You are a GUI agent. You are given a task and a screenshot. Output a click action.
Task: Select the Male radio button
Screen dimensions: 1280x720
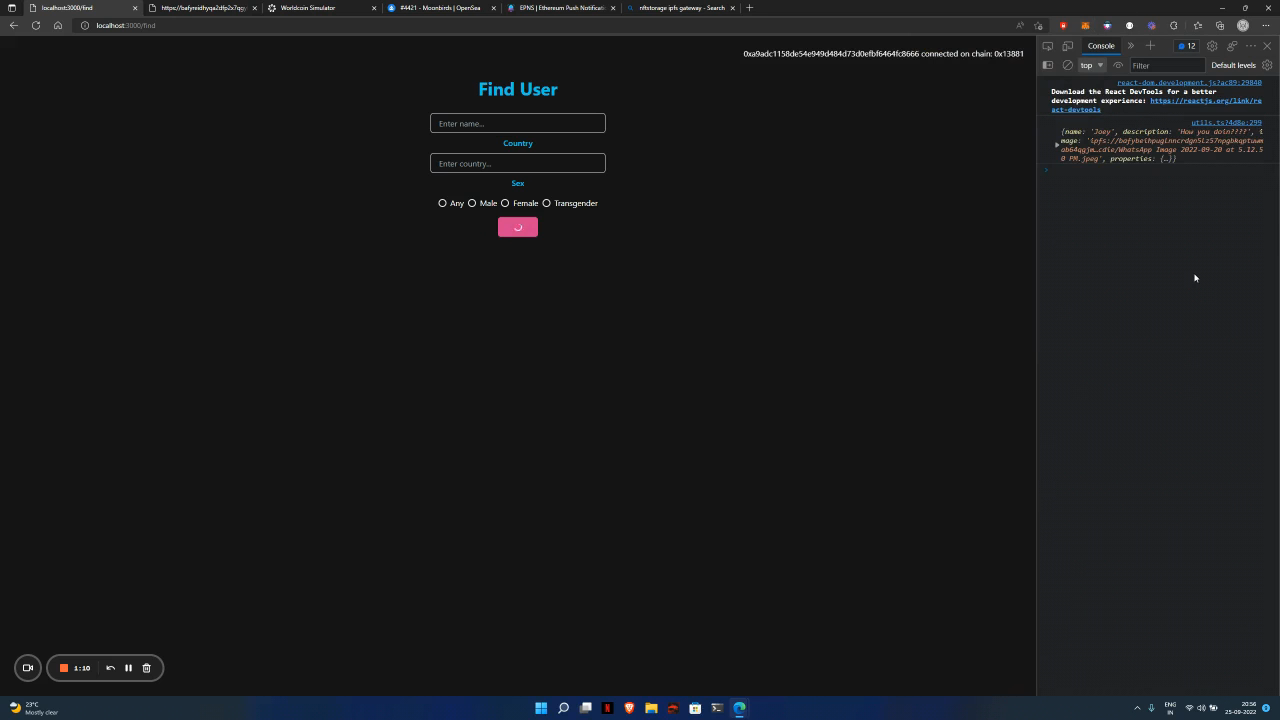pos(472,203)
